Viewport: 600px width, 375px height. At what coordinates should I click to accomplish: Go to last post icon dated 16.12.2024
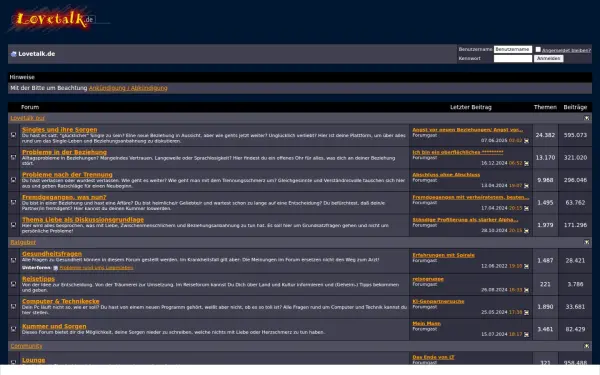pyautogui.click(x=527, y=163)
